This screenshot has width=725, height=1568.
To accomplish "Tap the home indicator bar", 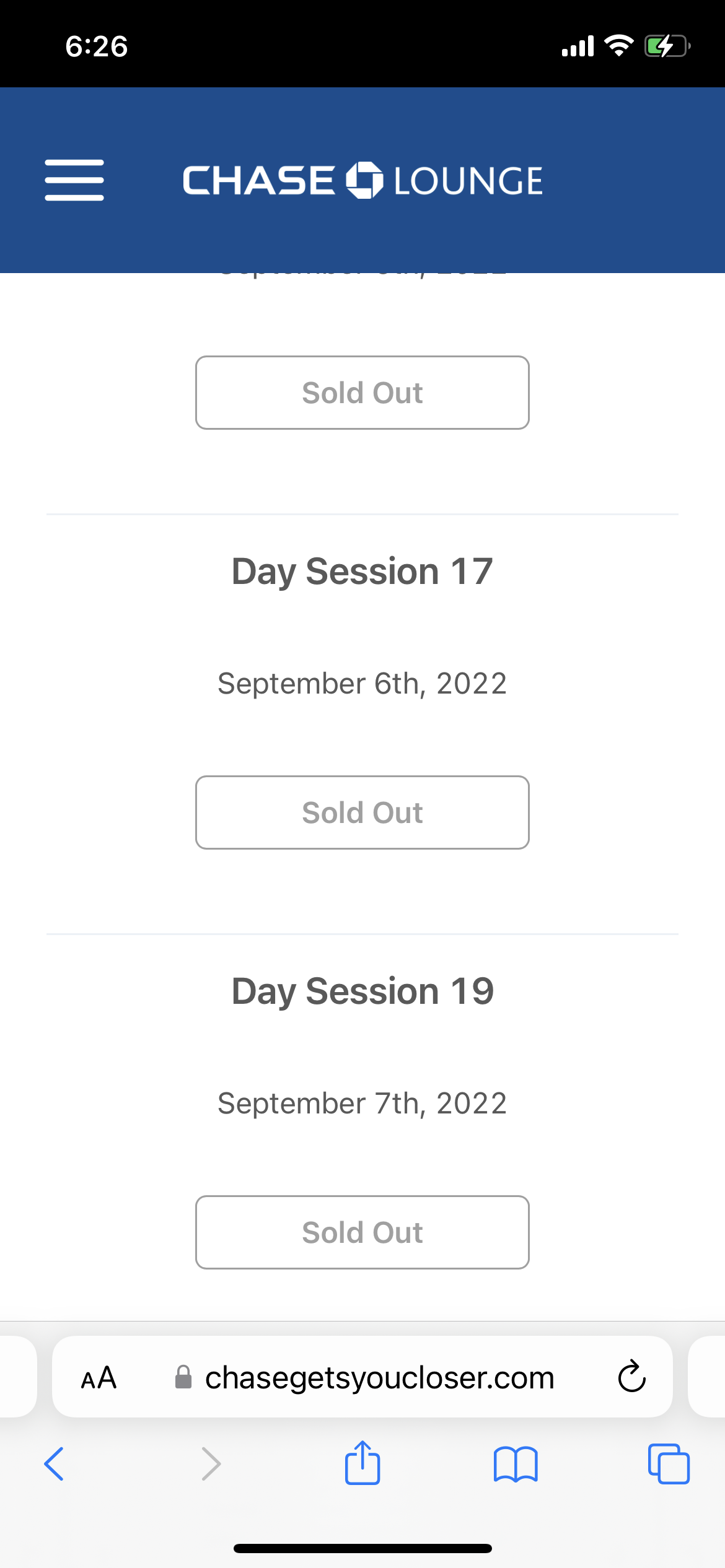I will click(x=362, y=1548).
